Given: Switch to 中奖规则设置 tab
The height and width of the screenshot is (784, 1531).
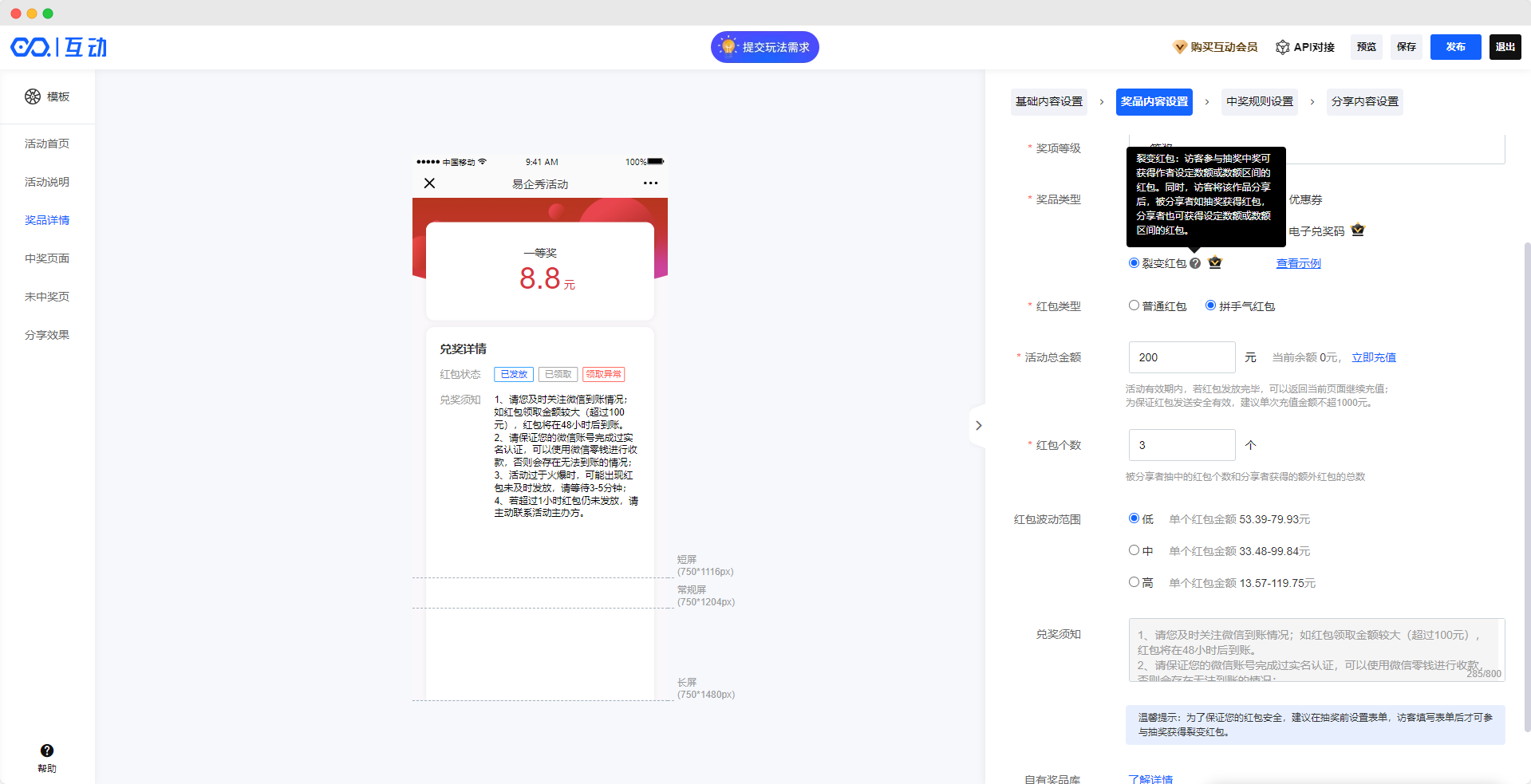Looking at the screenshot, I should tap(1259, 101).
